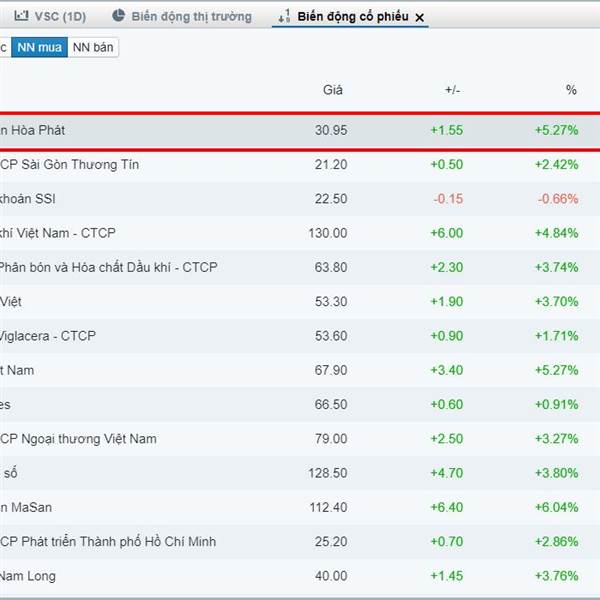Select the khoán SSI row

pyautogui.click(x=300, y=199)
